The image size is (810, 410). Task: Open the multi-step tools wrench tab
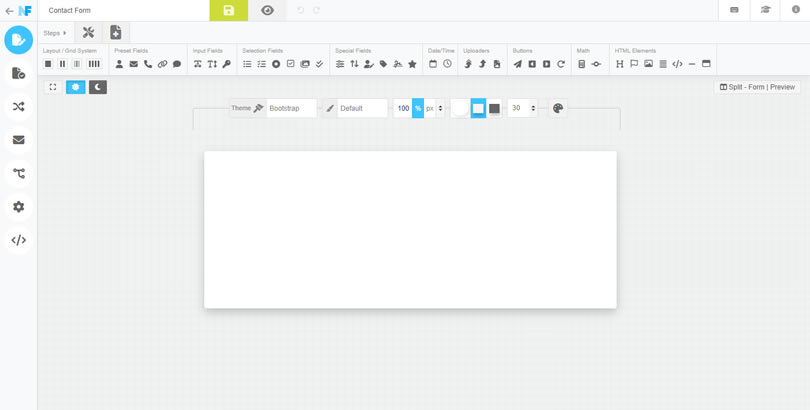point(88,33)
